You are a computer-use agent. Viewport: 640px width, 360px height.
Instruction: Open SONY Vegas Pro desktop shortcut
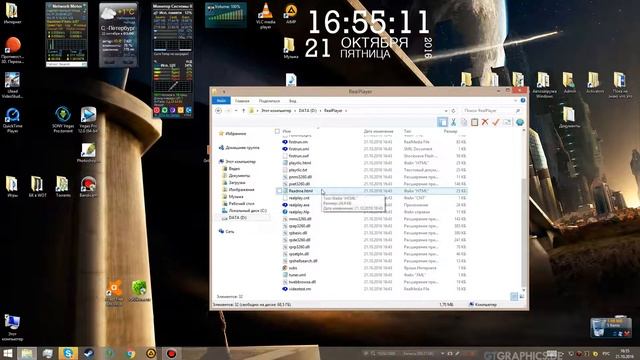point(63,120)
